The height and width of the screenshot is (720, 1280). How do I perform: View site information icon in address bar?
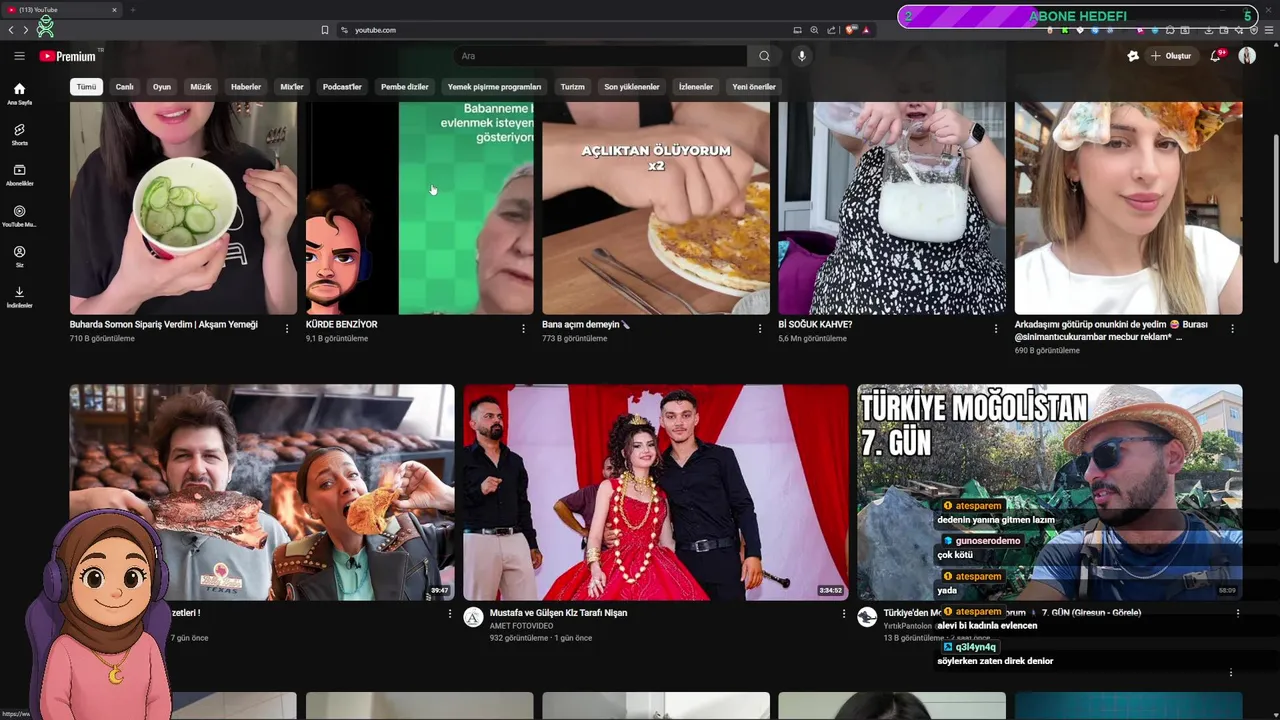(344, 30)
